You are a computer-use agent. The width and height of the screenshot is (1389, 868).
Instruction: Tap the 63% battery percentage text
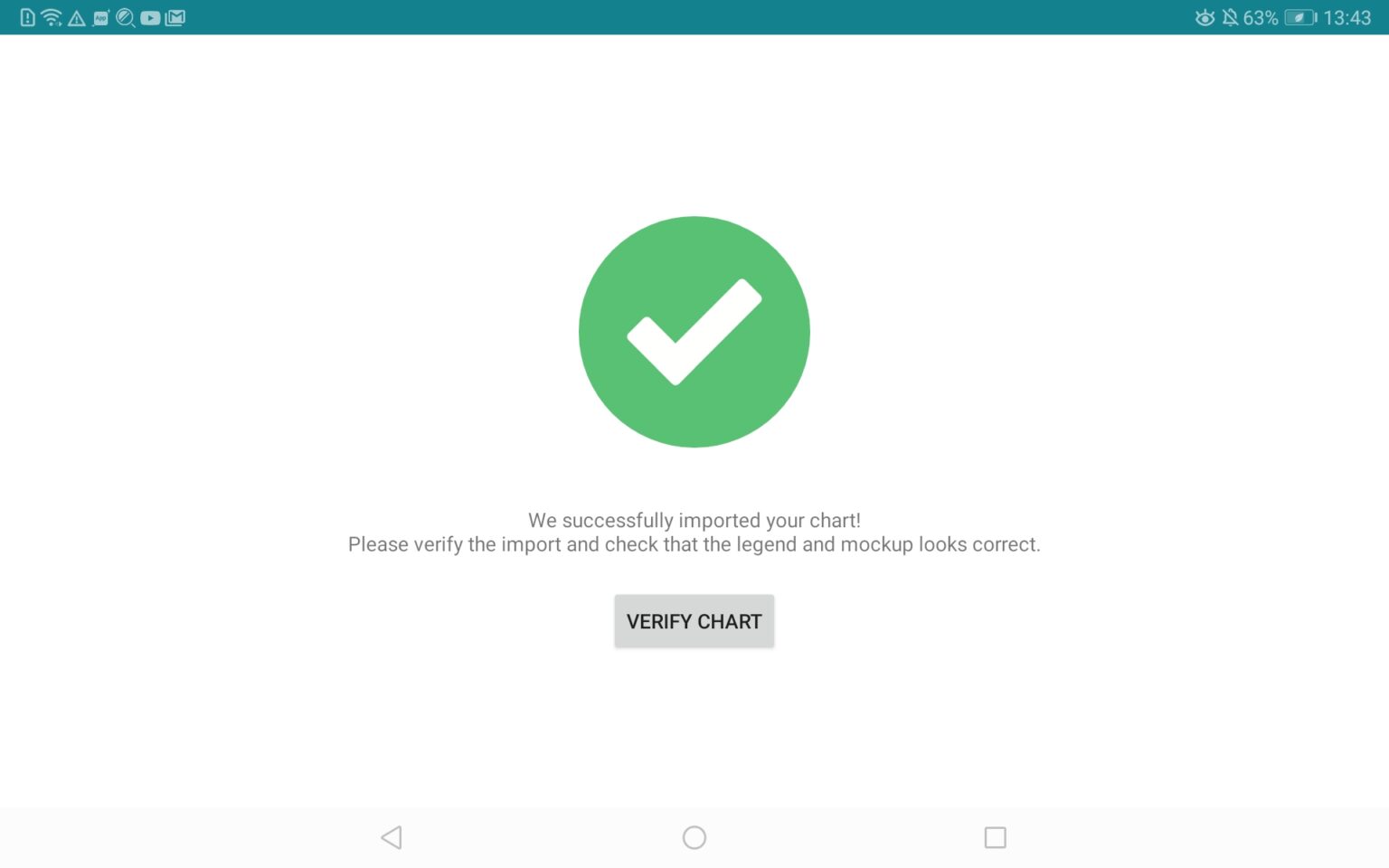(x=1261, y=18)
